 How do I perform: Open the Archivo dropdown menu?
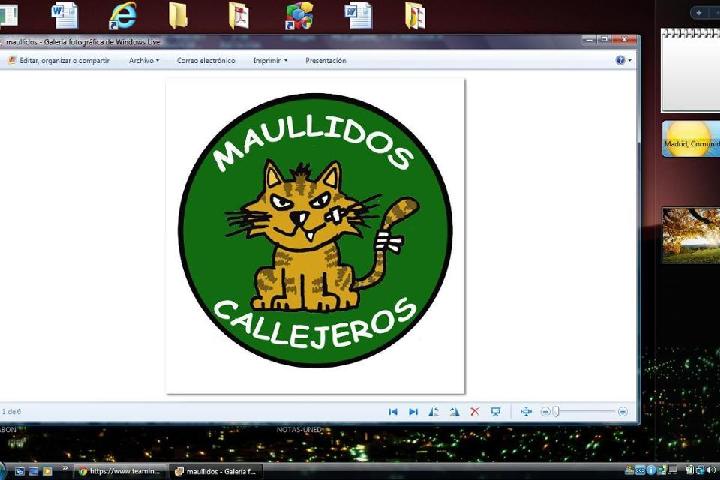(143, 60)
